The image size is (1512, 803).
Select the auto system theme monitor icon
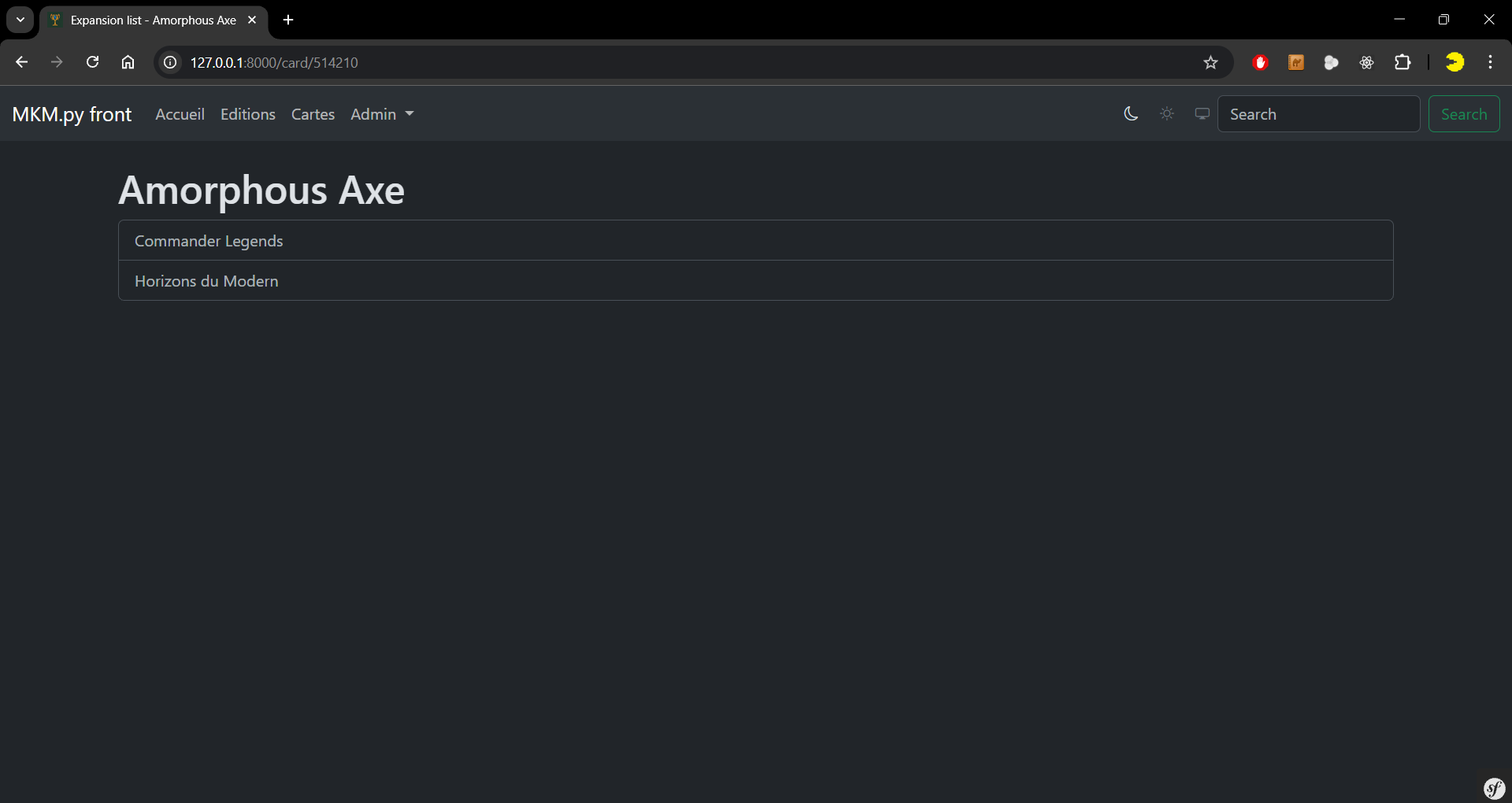[x=1202, y=114]
